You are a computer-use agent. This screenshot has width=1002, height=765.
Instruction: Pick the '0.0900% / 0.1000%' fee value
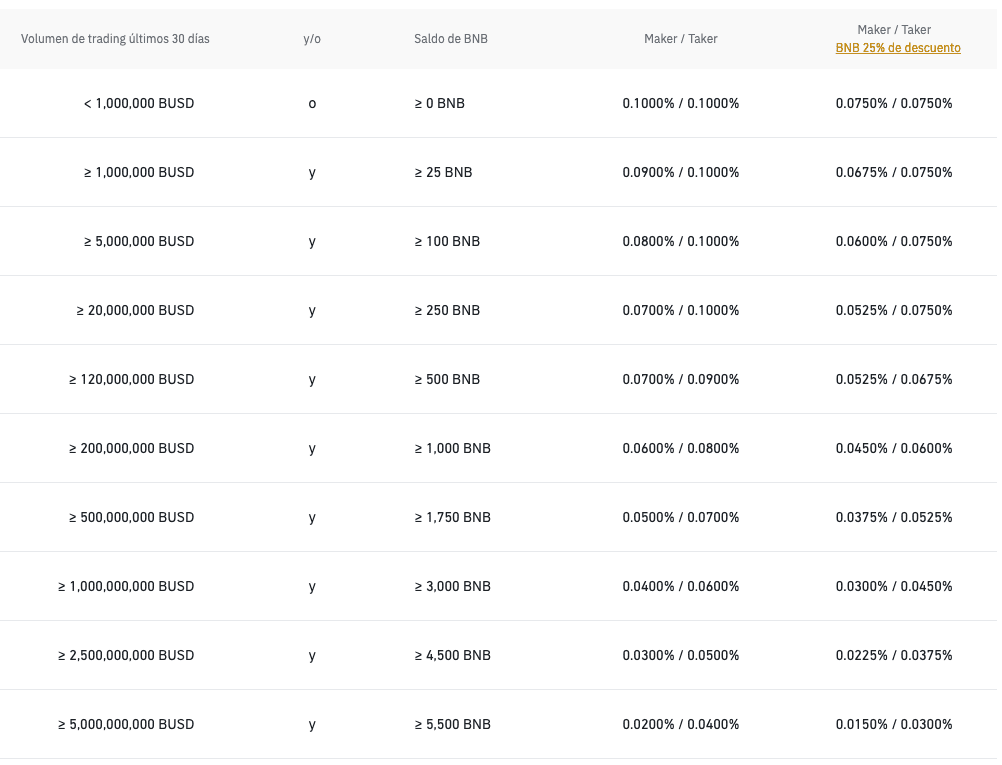click(681, 173)
